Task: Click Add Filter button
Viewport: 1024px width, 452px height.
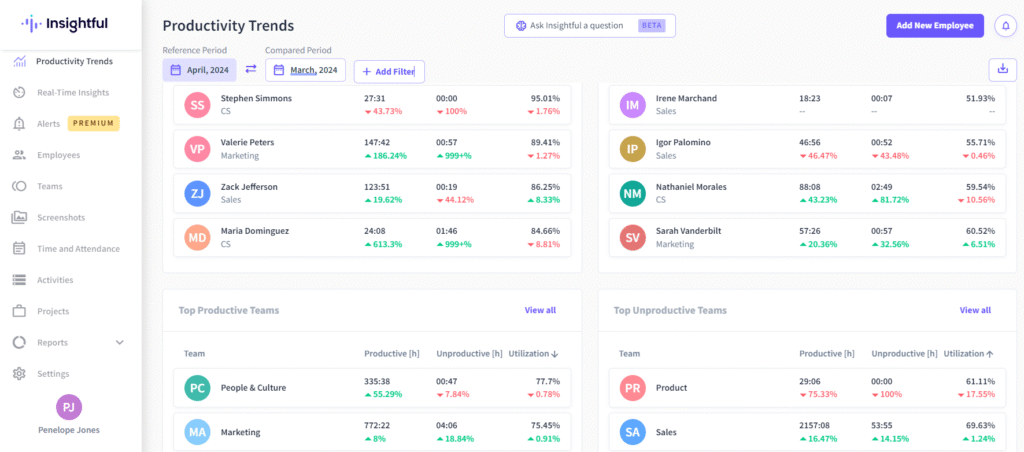Action: coord(389,71)
